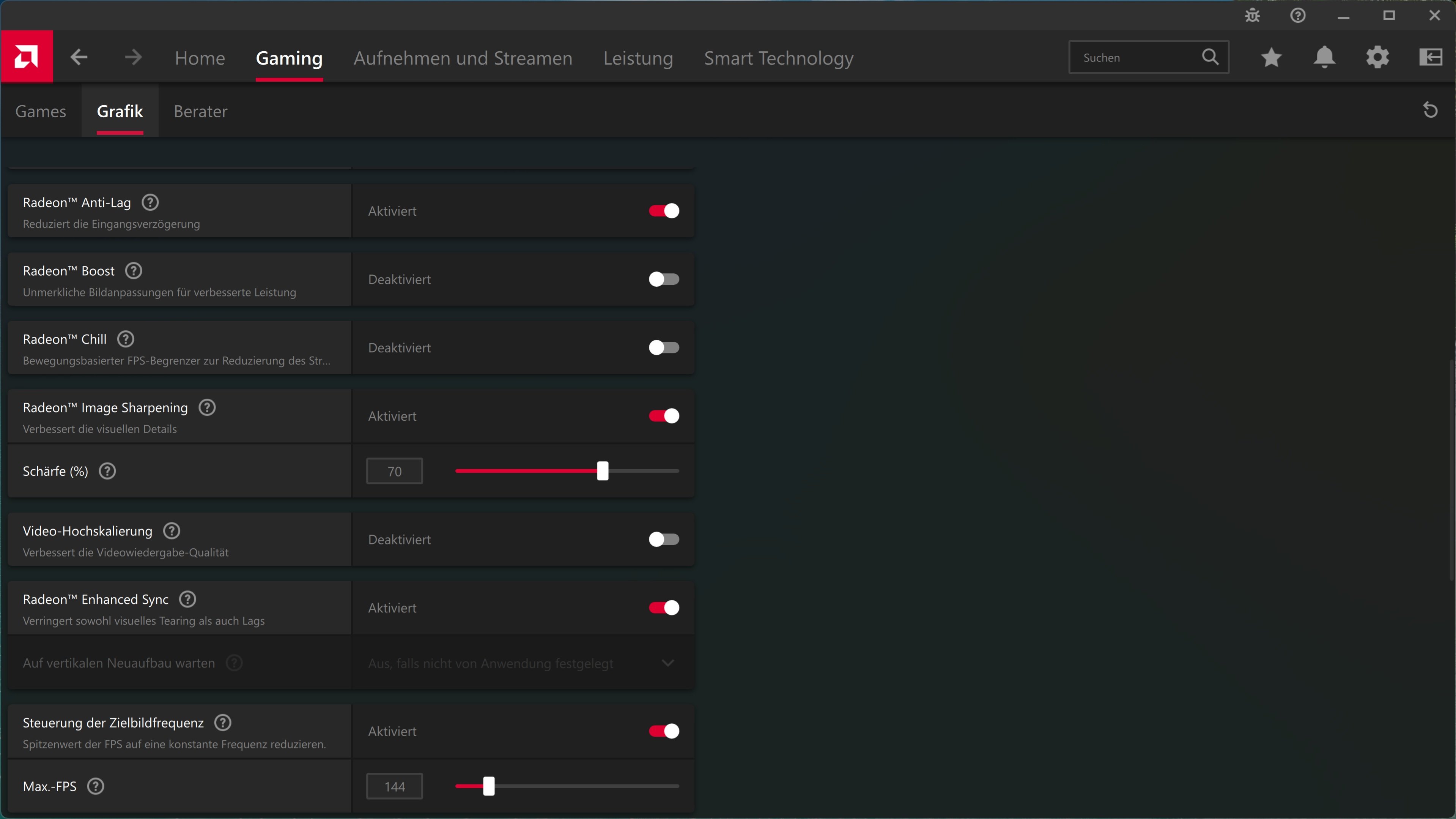Screen dimensions: 1456x819
Task: Toggle the sidebar panel icon
Action: point(1430,57)
